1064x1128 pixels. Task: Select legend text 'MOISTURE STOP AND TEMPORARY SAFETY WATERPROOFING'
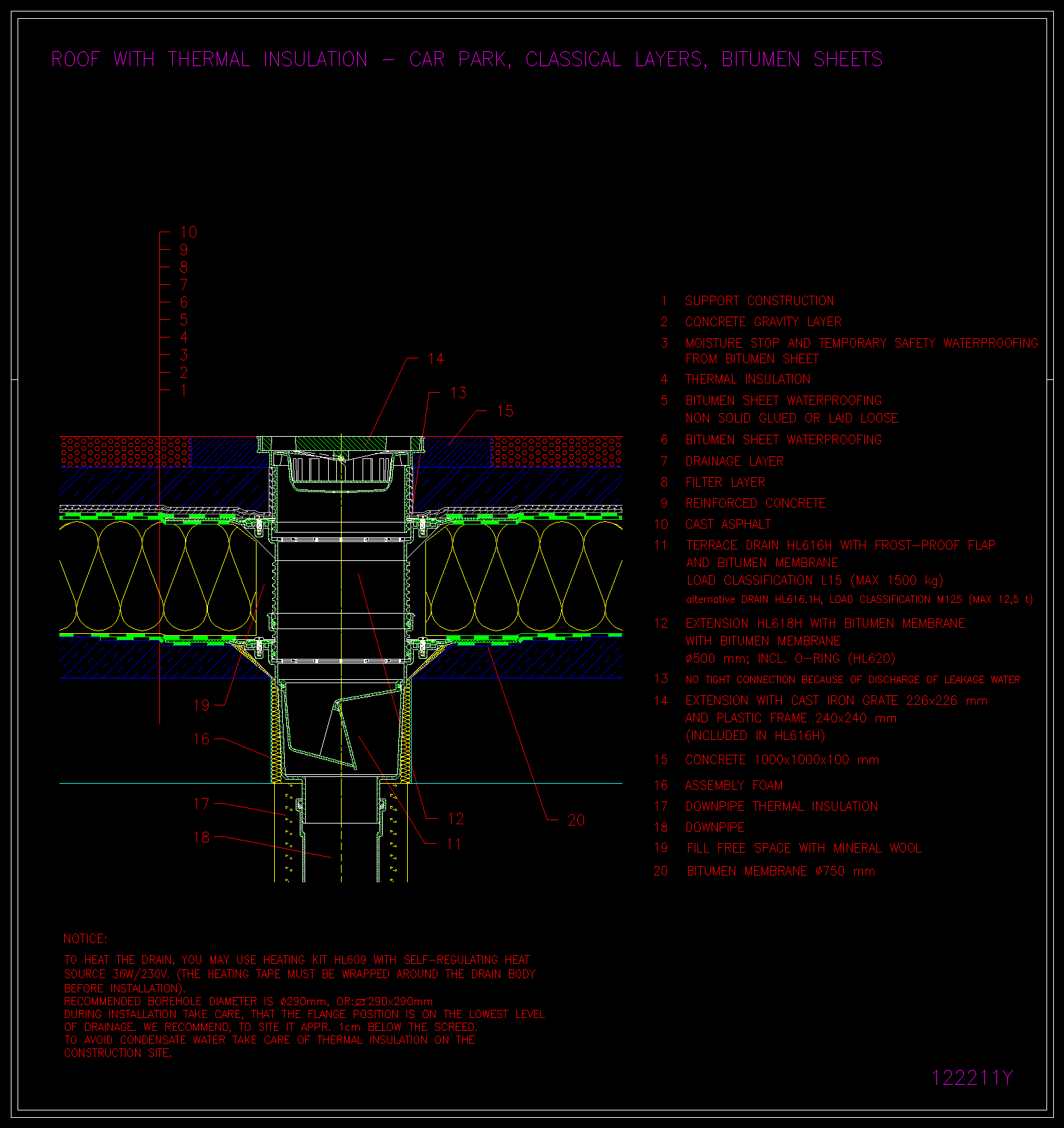(x=862, y=344)
